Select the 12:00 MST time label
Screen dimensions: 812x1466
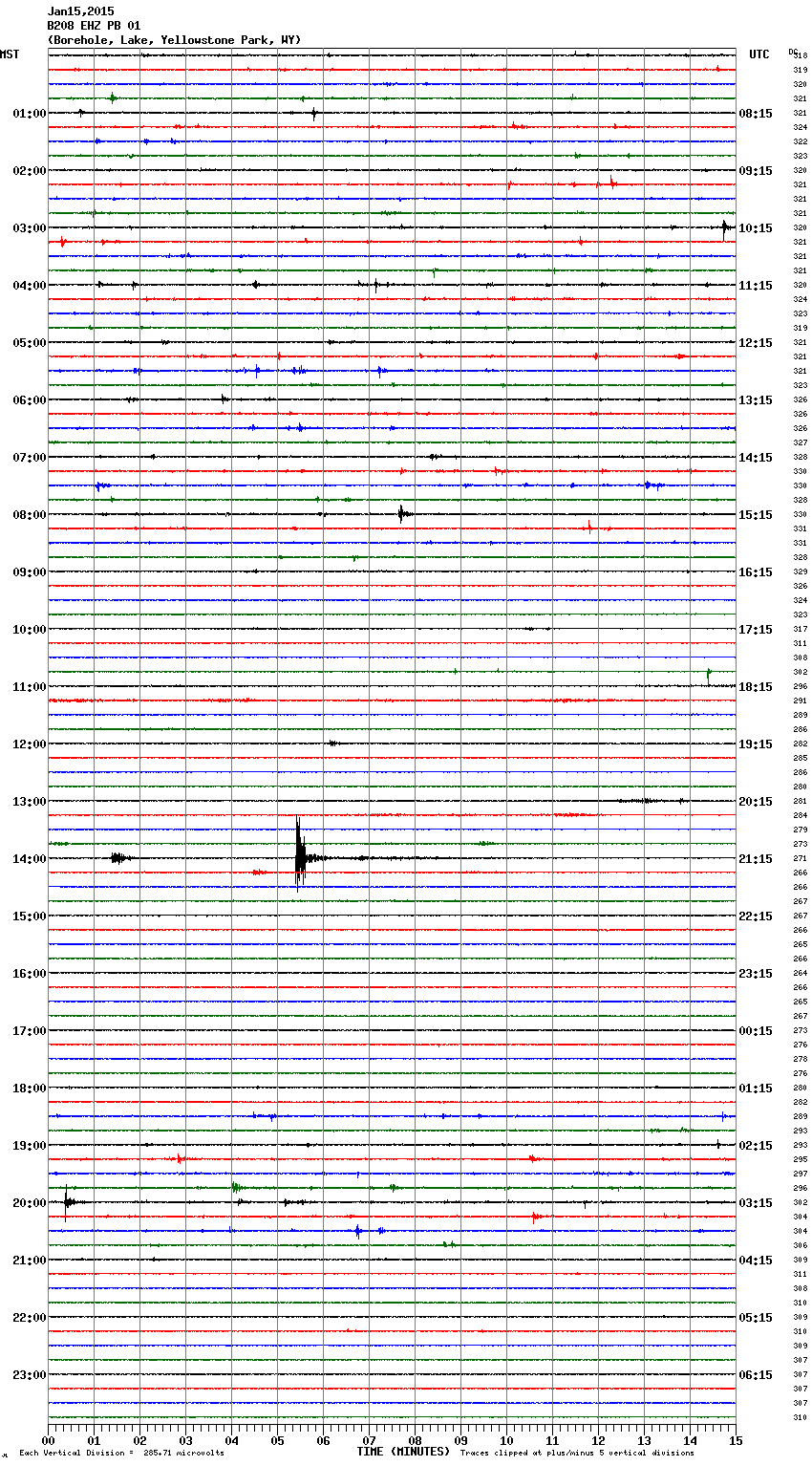[30, 744]
